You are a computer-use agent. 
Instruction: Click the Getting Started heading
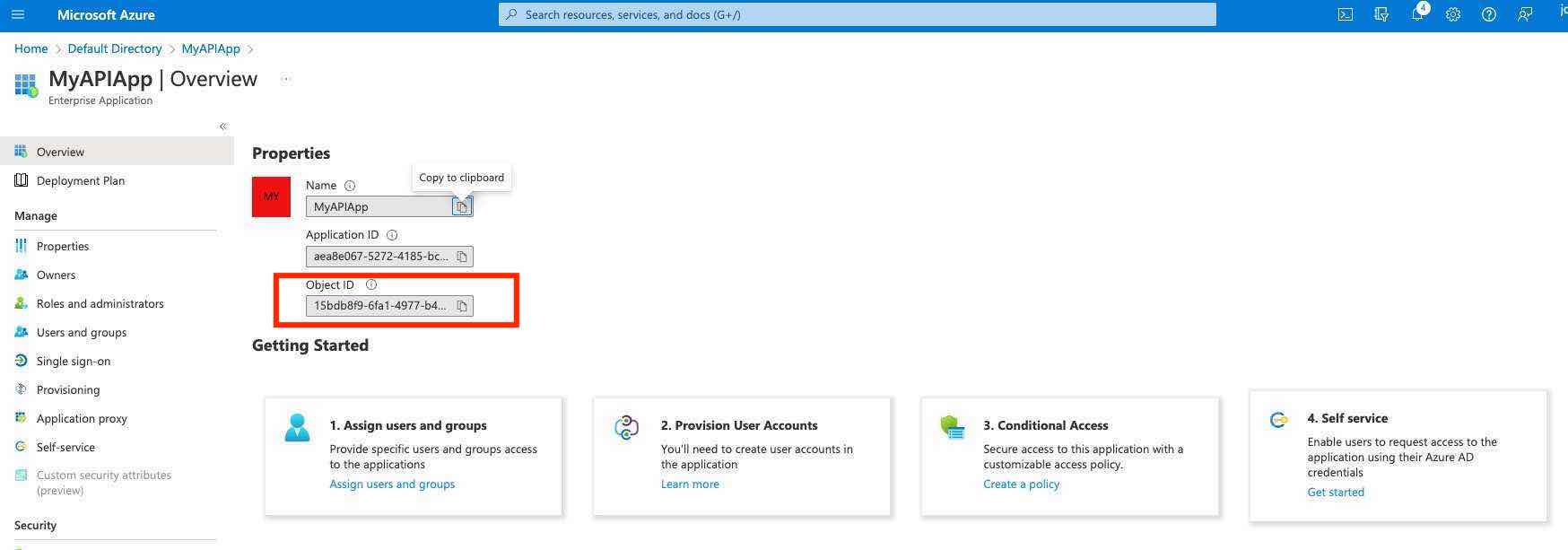click(x=310, y=345)
